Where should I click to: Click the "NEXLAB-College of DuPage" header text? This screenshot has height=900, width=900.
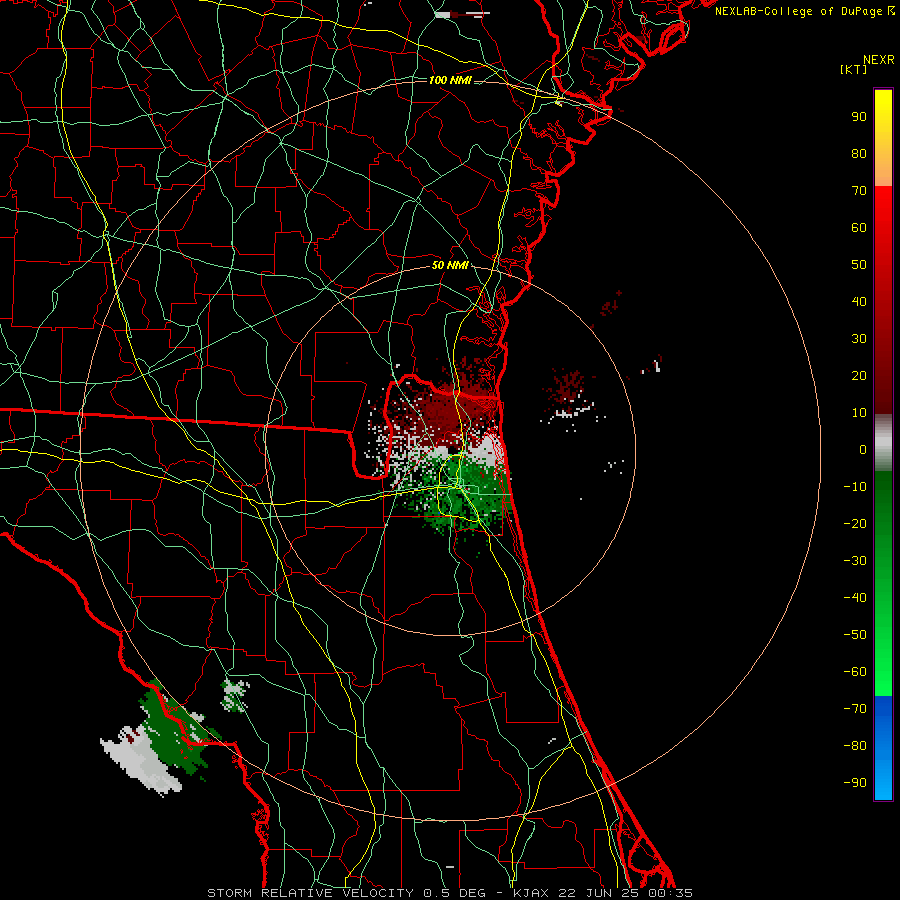coord(798,11)
